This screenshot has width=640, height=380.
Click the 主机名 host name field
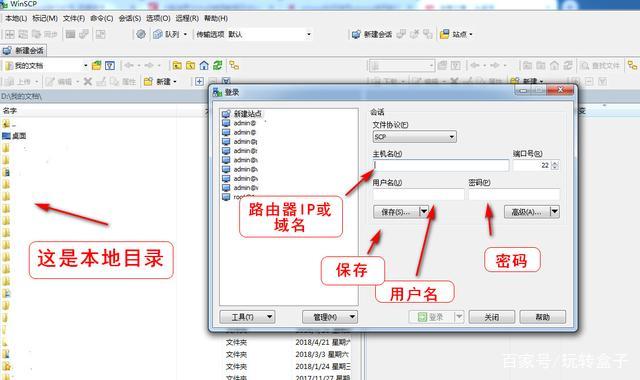(x=441, y=165)
